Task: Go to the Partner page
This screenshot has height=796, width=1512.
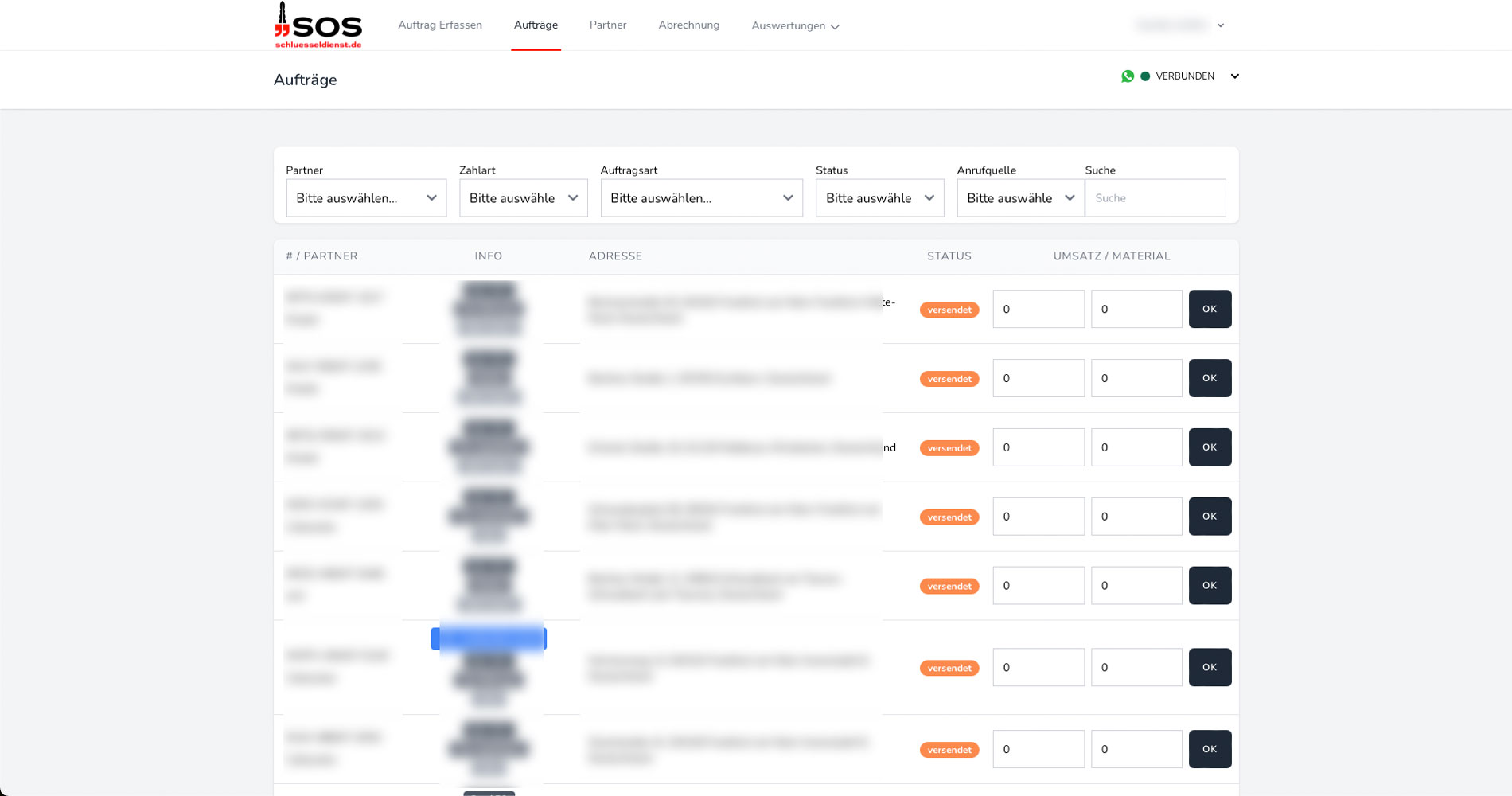Action: [608, 25]
